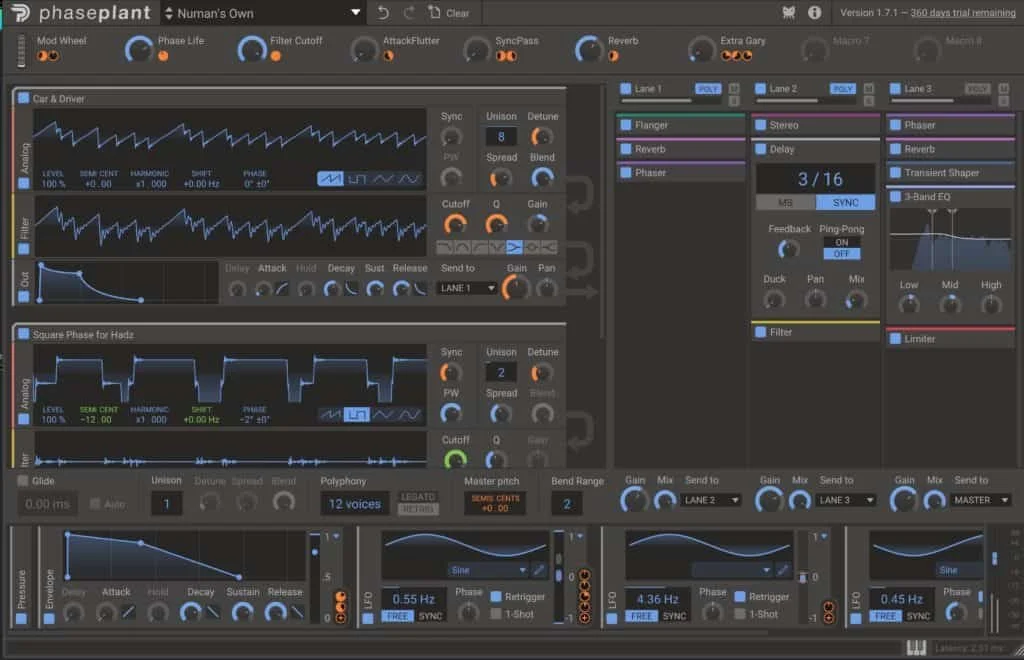This screenshot has width=1024, height=660.
Task: Select the square wave icon in Square Phase oscillator
Action: coord(357,413)
